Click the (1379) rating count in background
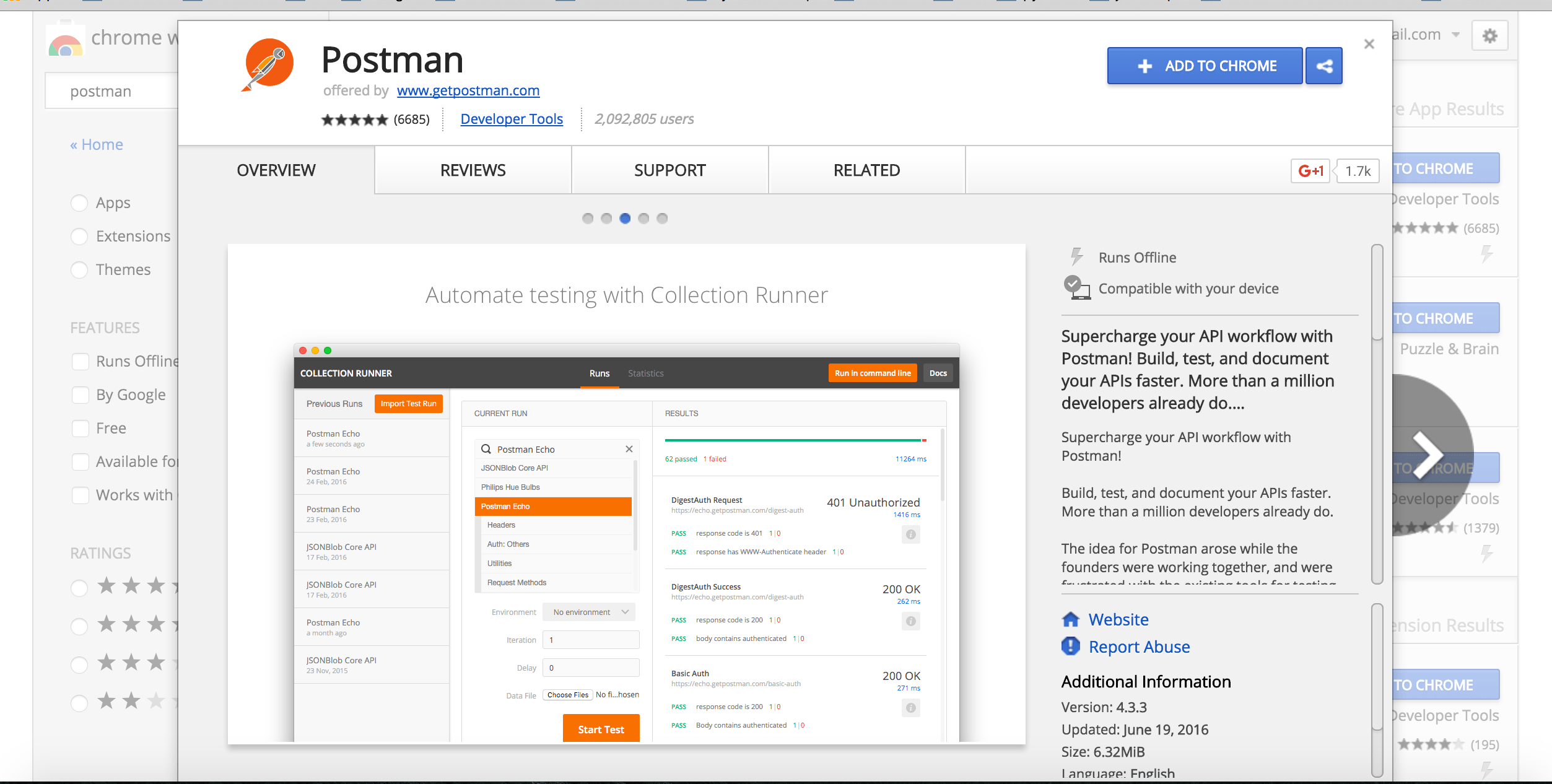 (x=1481, y=528)
